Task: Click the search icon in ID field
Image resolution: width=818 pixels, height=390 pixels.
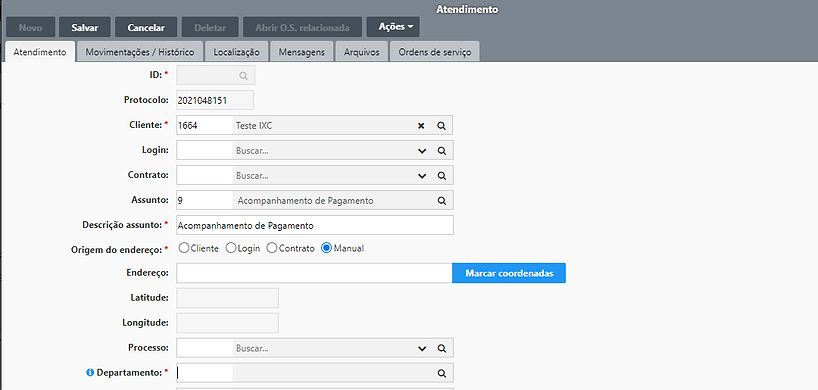Action: pos(243,76)
